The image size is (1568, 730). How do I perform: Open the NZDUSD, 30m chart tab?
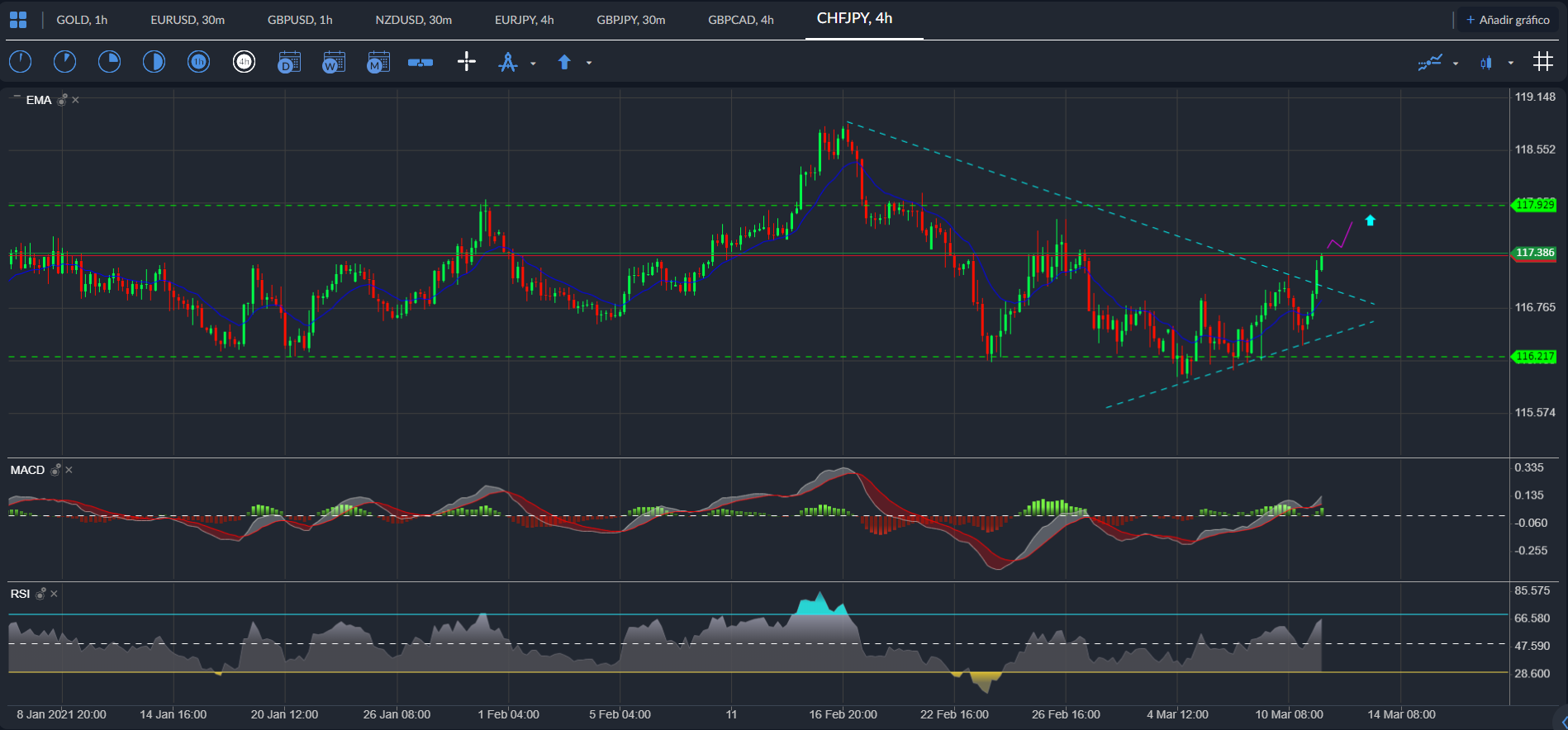click(x=414, y=20)
